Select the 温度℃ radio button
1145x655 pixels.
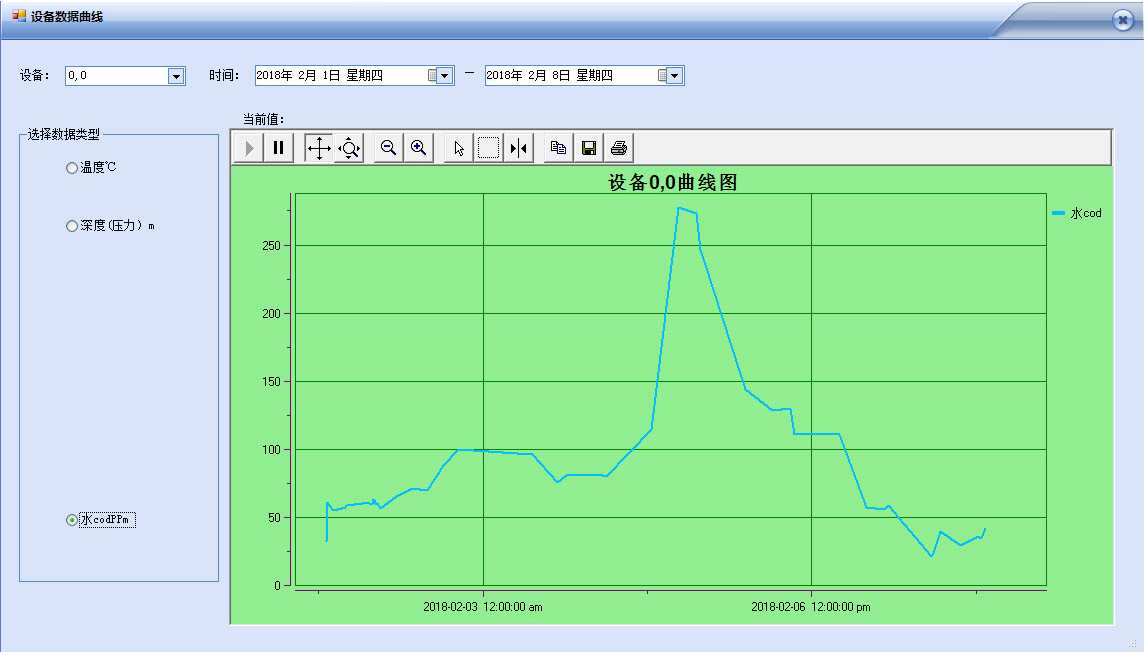(72, 168)
